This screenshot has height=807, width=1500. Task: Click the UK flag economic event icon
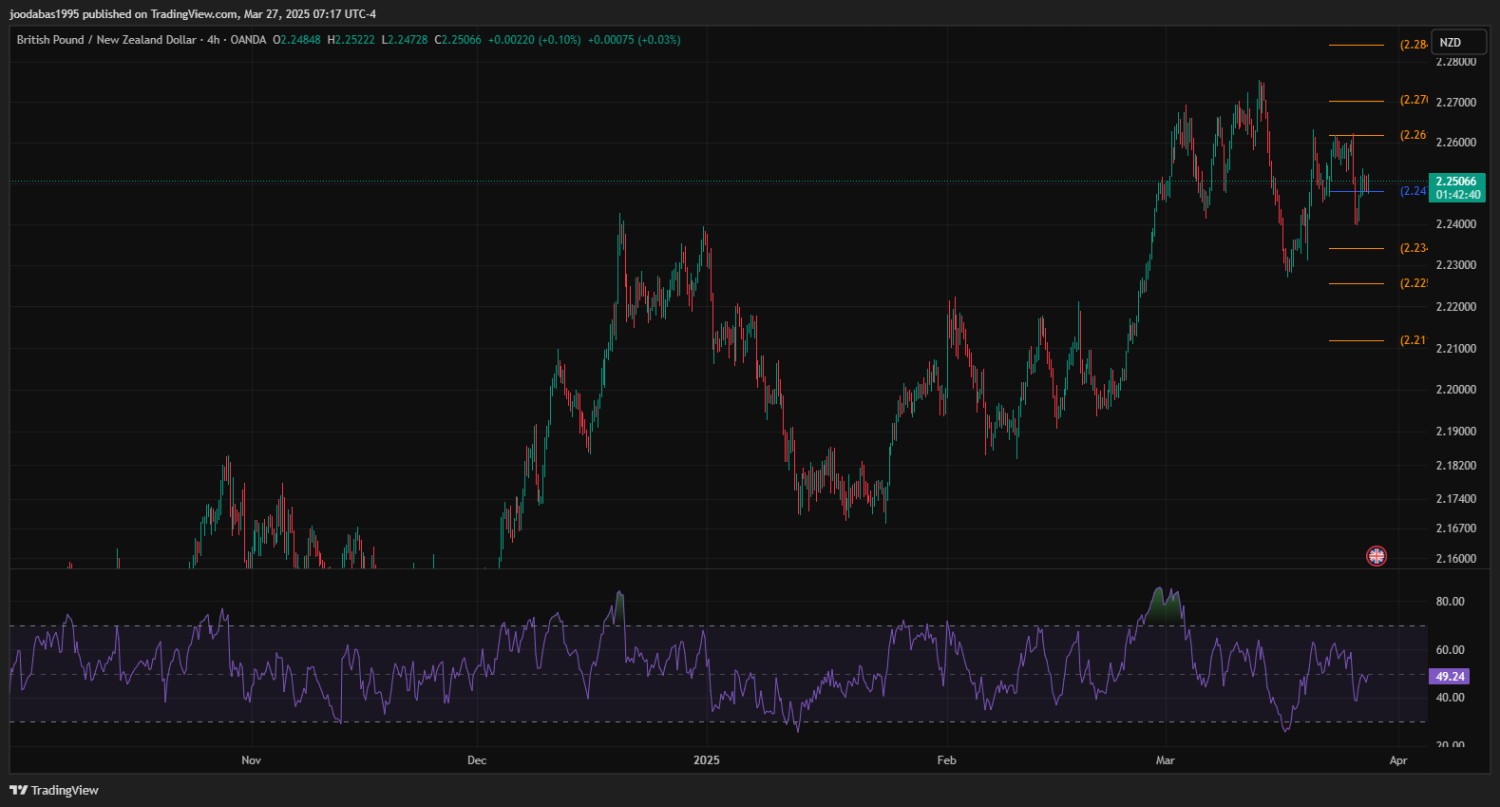tap(1377, 556)
